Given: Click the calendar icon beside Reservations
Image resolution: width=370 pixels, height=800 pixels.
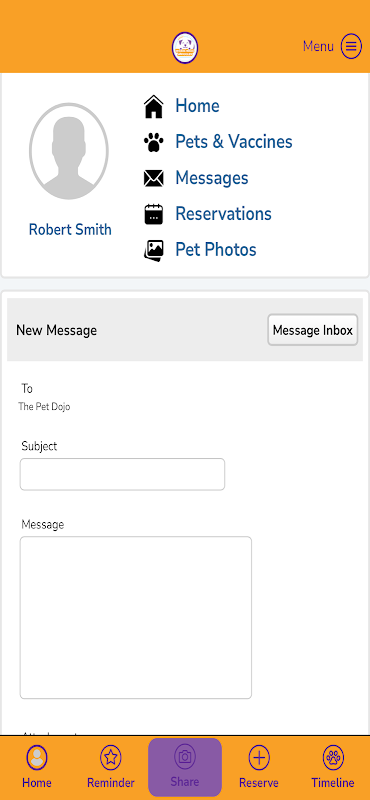Looking at the screenshot, I should (154, 214).
